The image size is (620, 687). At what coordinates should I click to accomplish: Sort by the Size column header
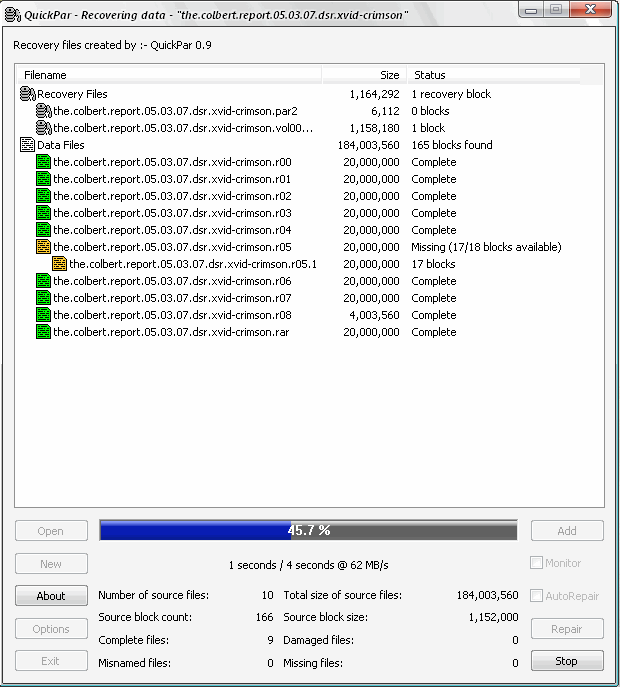(x=365, y=75)
